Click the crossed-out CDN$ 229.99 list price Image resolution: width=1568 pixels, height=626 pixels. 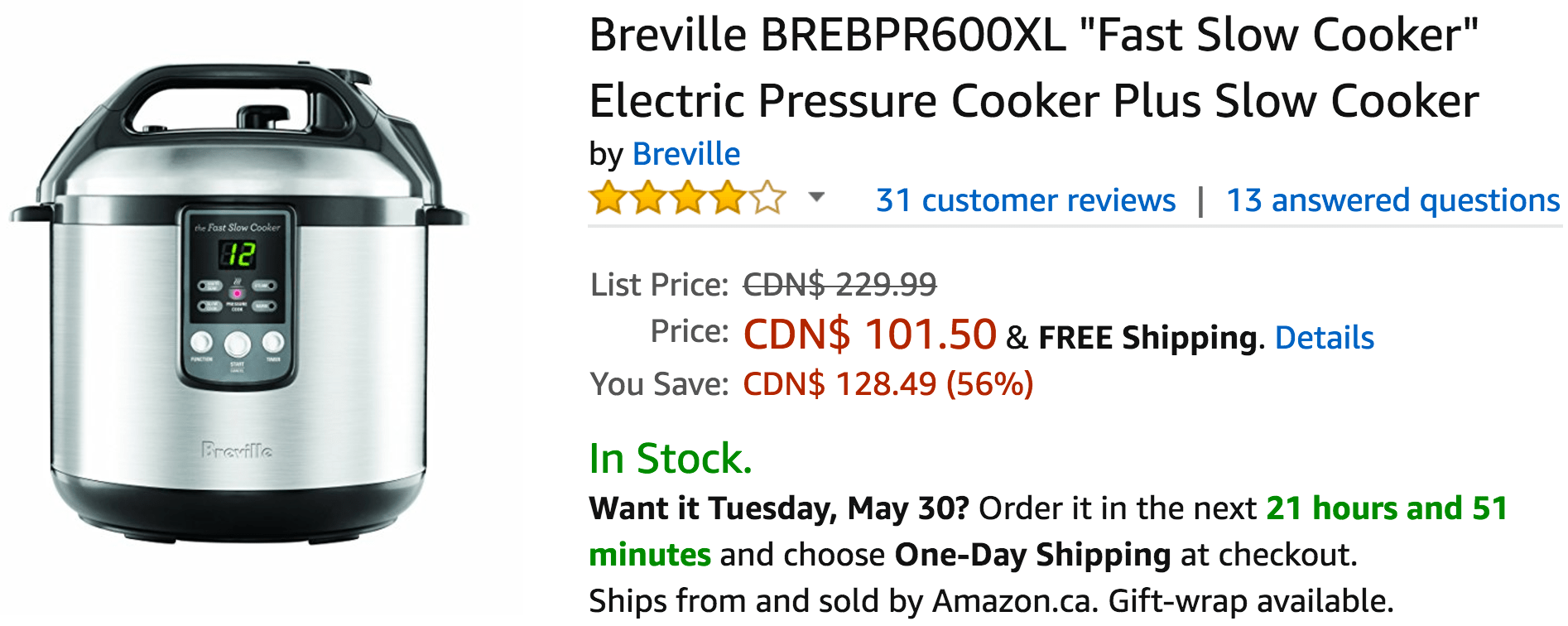(839, 285)
